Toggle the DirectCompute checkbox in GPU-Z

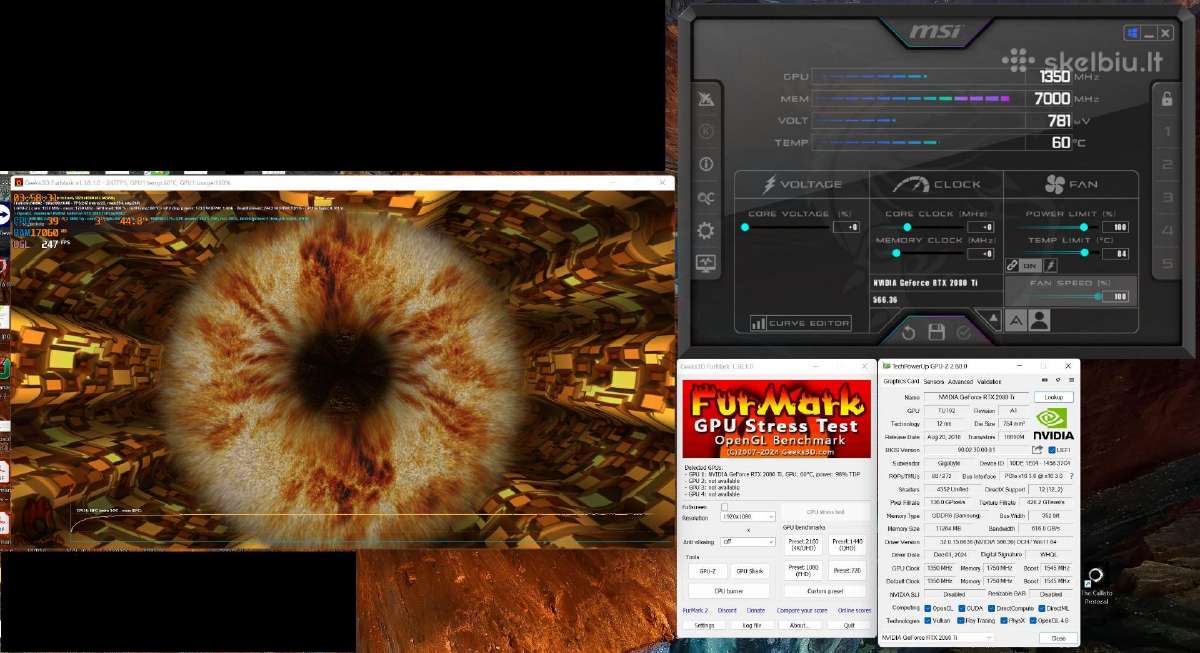pos(991,608)
